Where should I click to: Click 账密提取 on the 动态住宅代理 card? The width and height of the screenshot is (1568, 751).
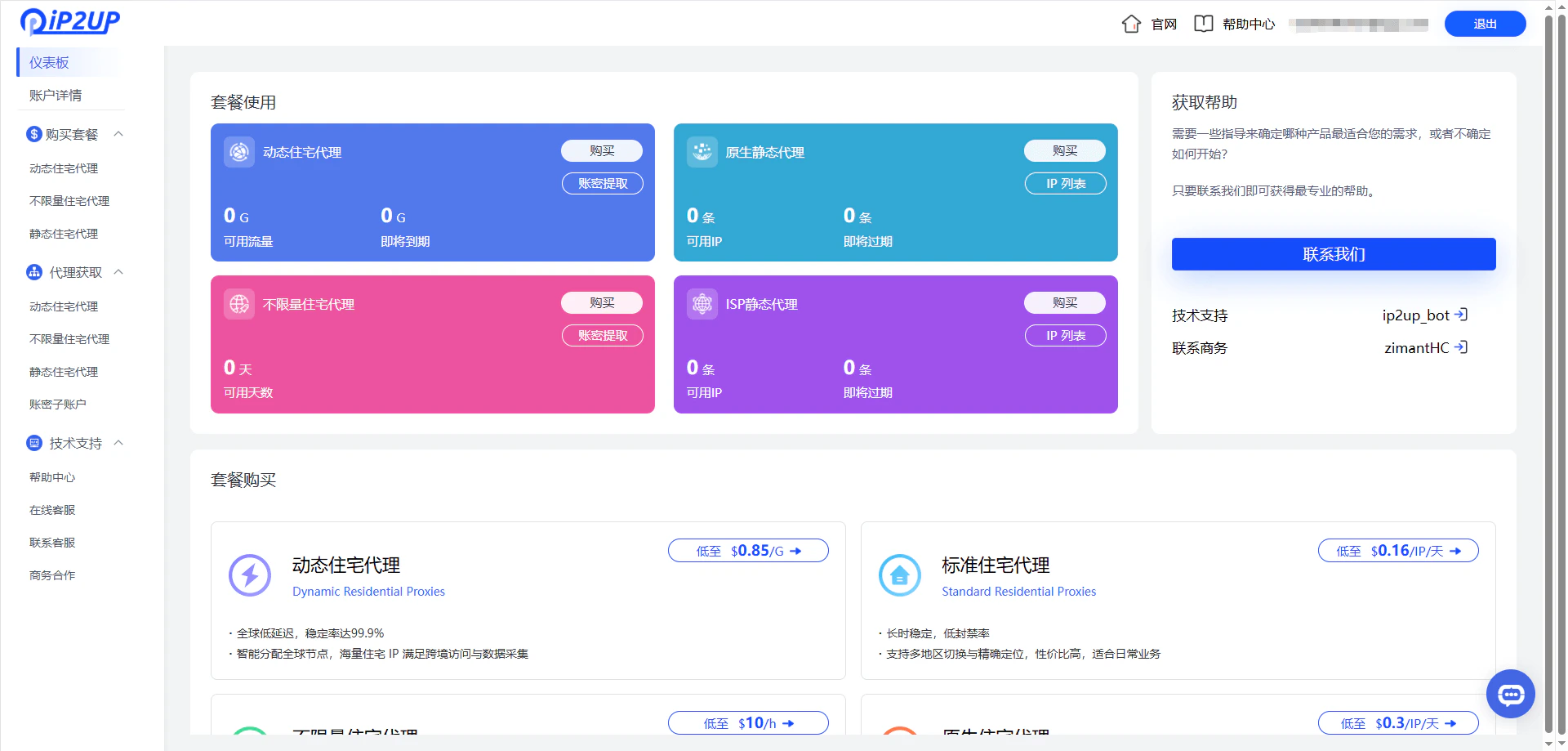pos(602,183)
